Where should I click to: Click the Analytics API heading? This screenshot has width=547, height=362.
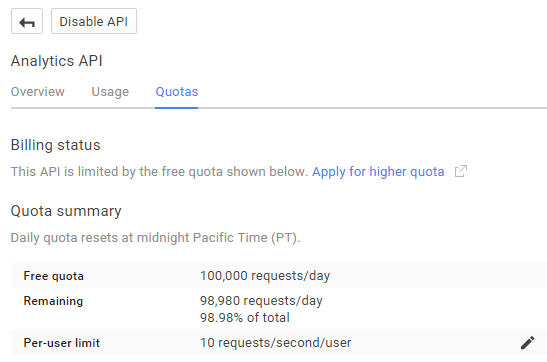point(57,61)
